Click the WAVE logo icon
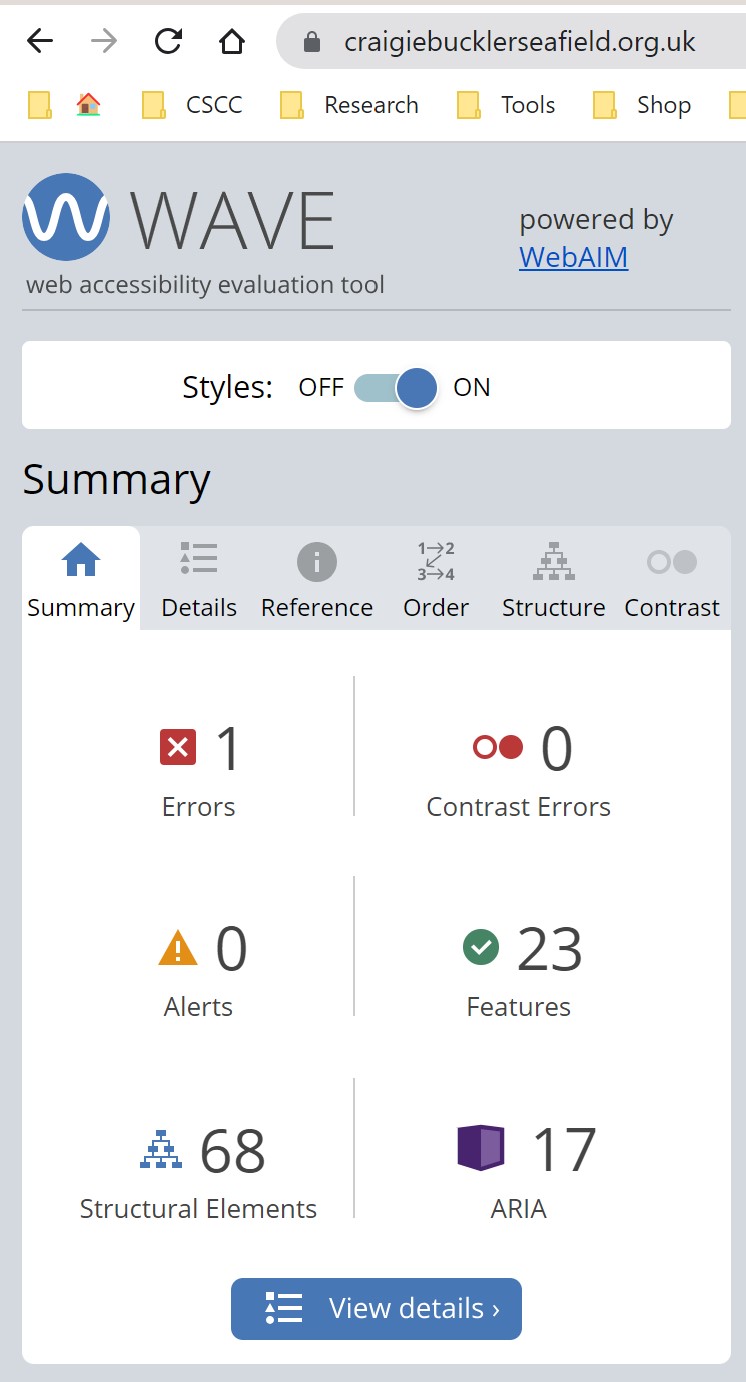The width and height of the screenshot is (746, 1382). tap(66, 217)
